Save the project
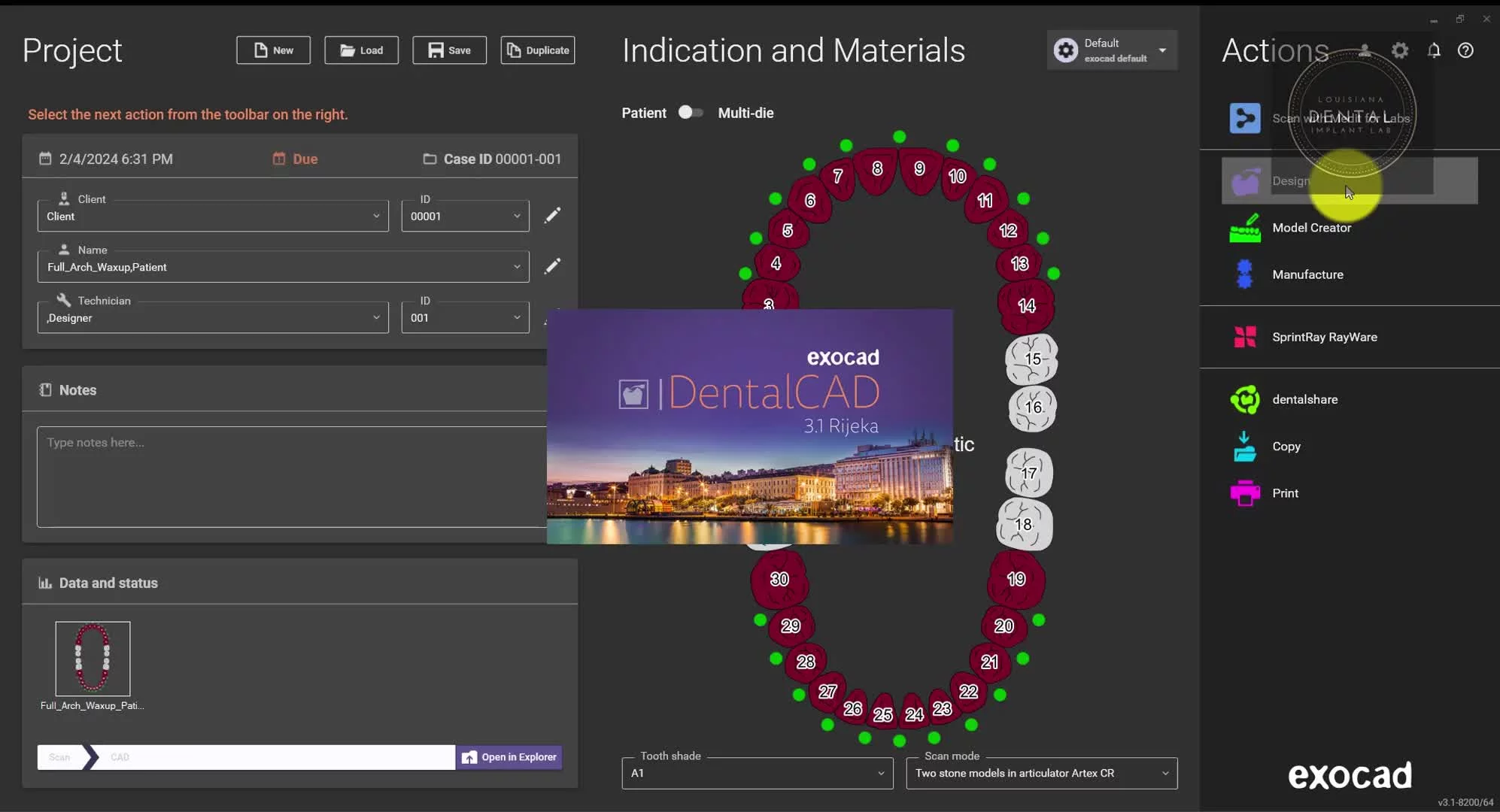Viewport: 1500px width, 812px height. tap(449, 50)
